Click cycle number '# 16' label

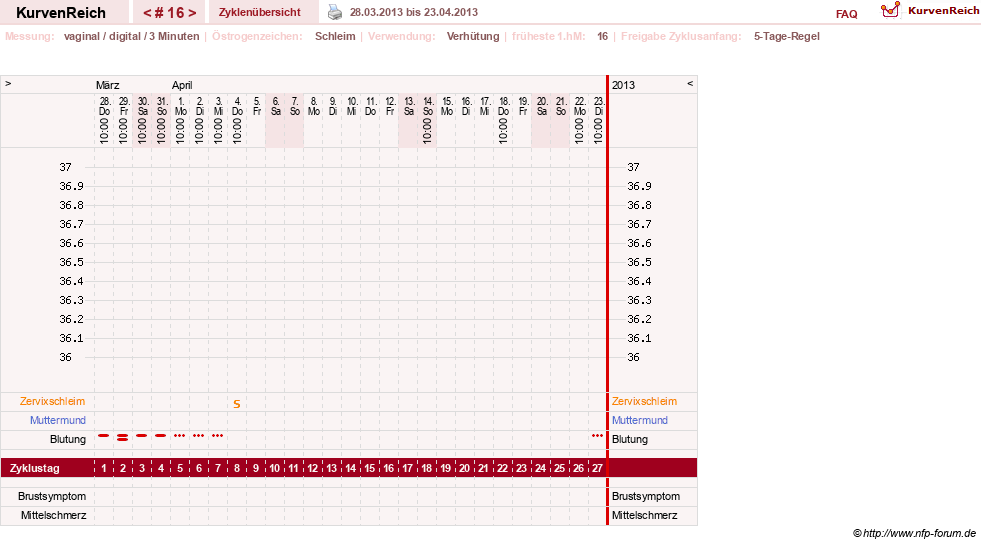[170, 13]
